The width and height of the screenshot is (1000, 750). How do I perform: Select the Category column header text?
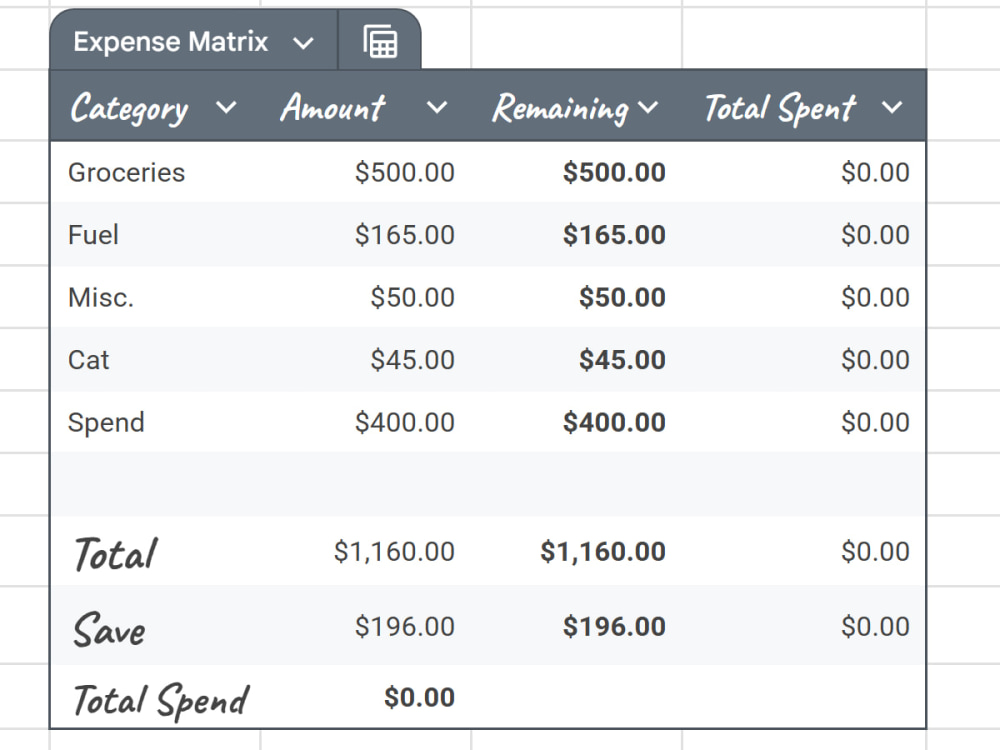point(129,108)
